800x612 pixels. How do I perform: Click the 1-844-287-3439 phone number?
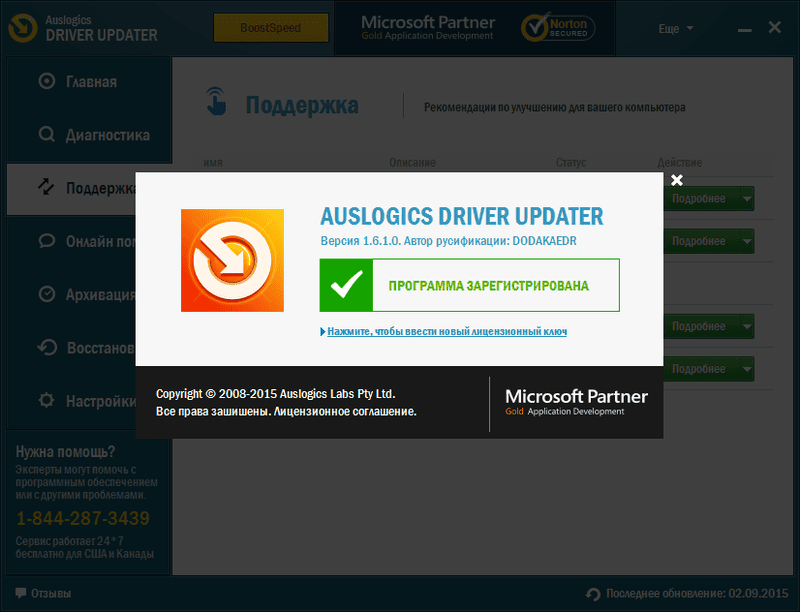tap(83, 519)
